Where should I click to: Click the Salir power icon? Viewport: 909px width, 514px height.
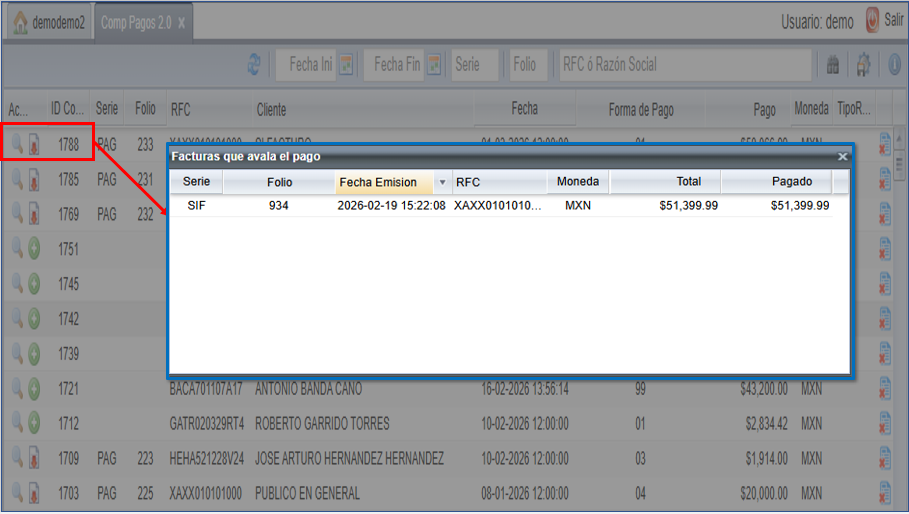[872, 21]
